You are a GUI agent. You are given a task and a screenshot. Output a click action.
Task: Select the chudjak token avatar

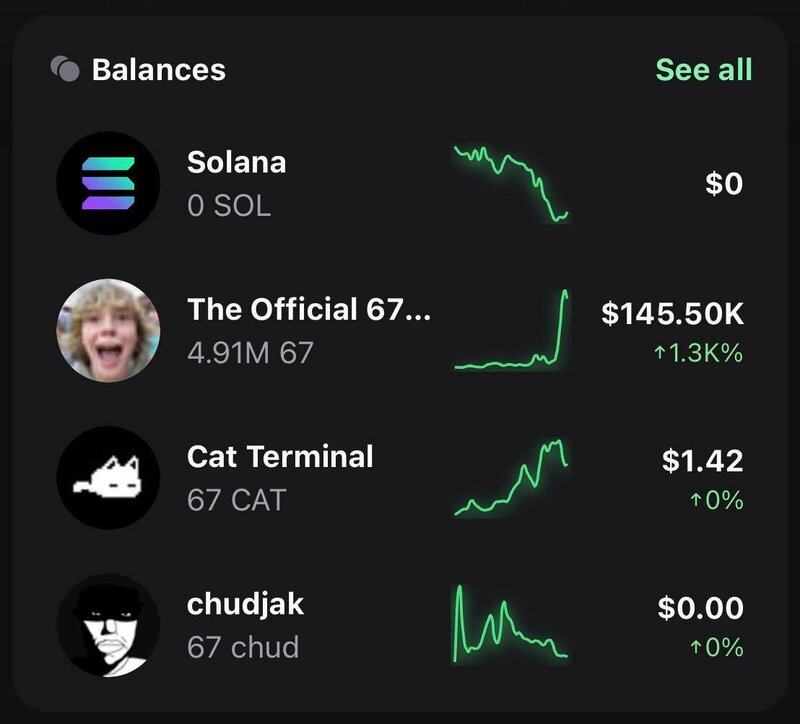(107, 625)
